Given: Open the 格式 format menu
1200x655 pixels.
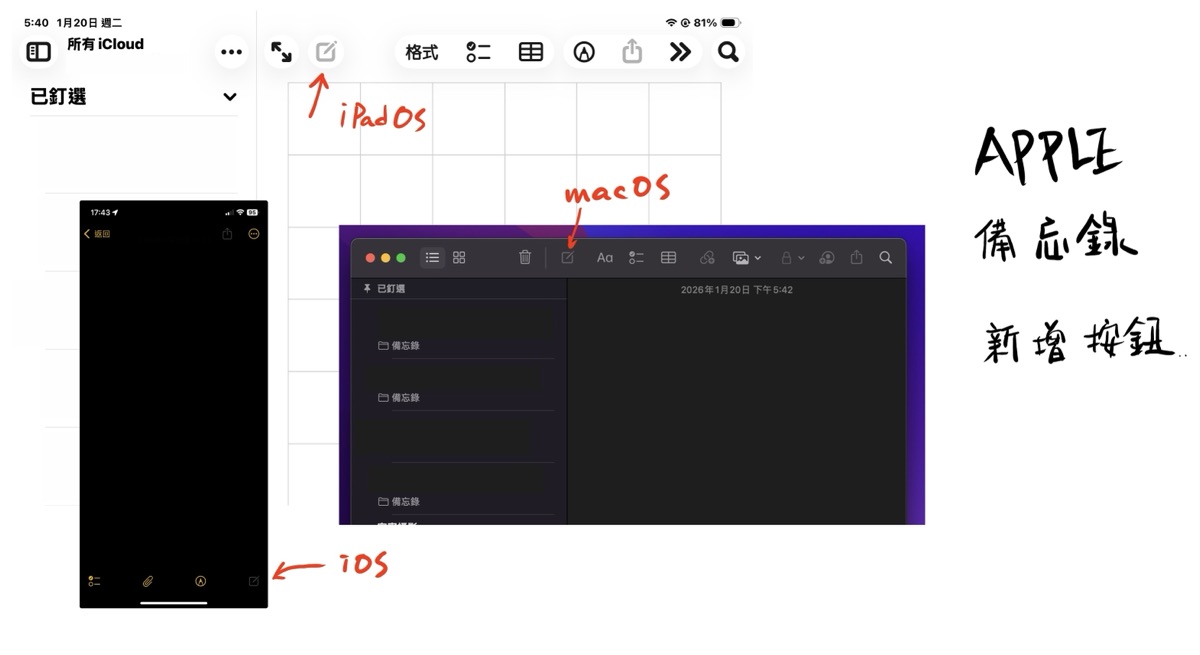Looking at the screenshot, I should pyautogui.click(x=422, y=52).
